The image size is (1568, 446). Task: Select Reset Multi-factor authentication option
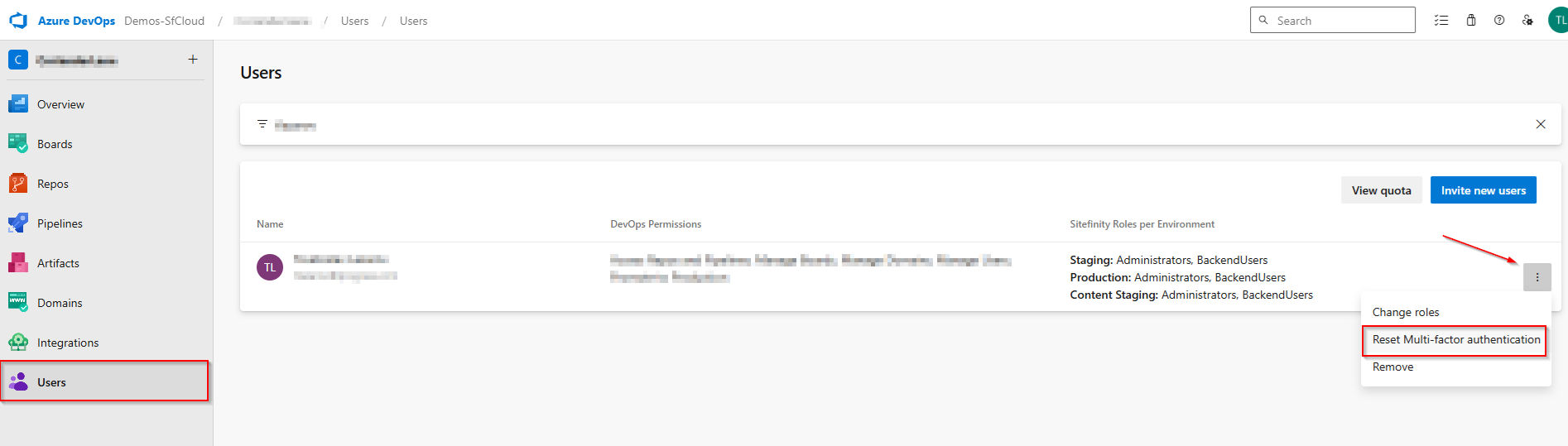1455,340
